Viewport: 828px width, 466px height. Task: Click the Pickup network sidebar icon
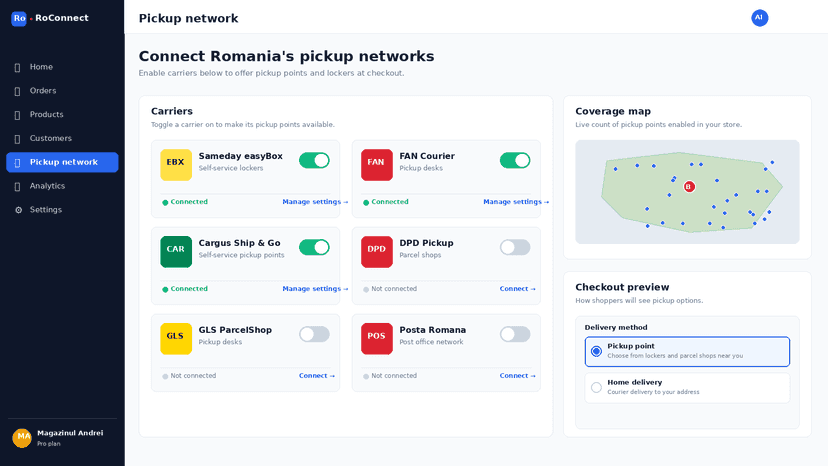coord(17,163)
